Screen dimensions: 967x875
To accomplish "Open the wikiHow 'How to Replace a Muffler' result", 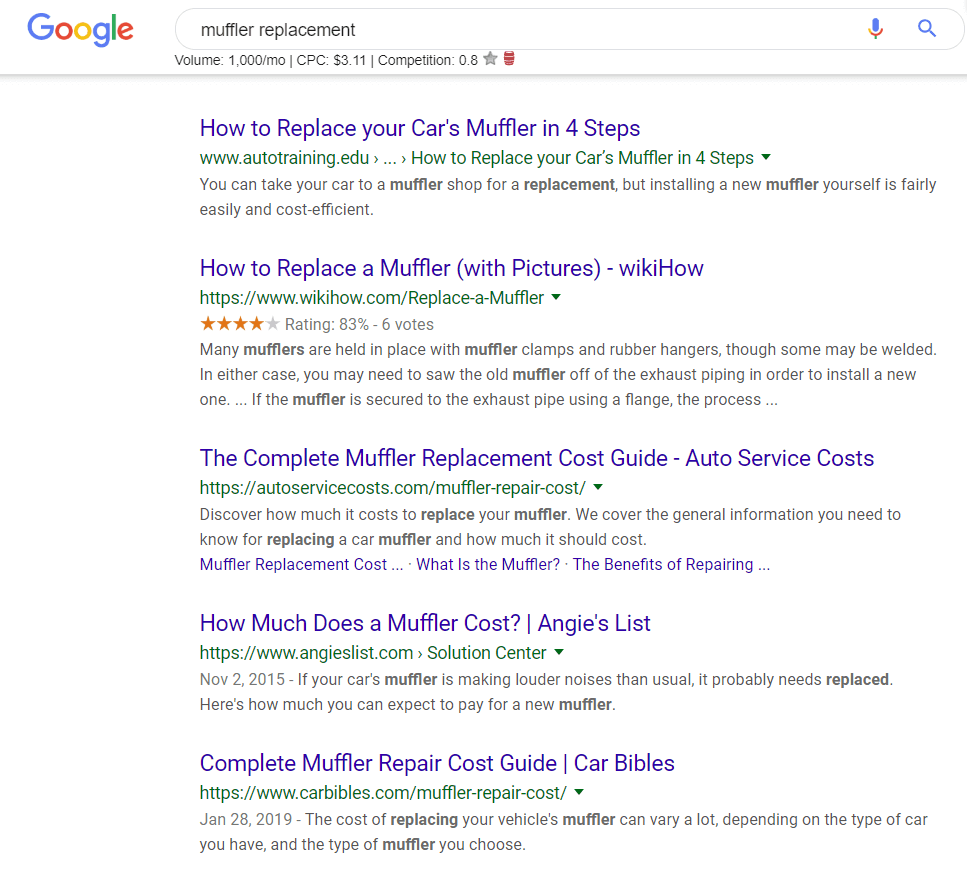I will [x=451, y=268].
